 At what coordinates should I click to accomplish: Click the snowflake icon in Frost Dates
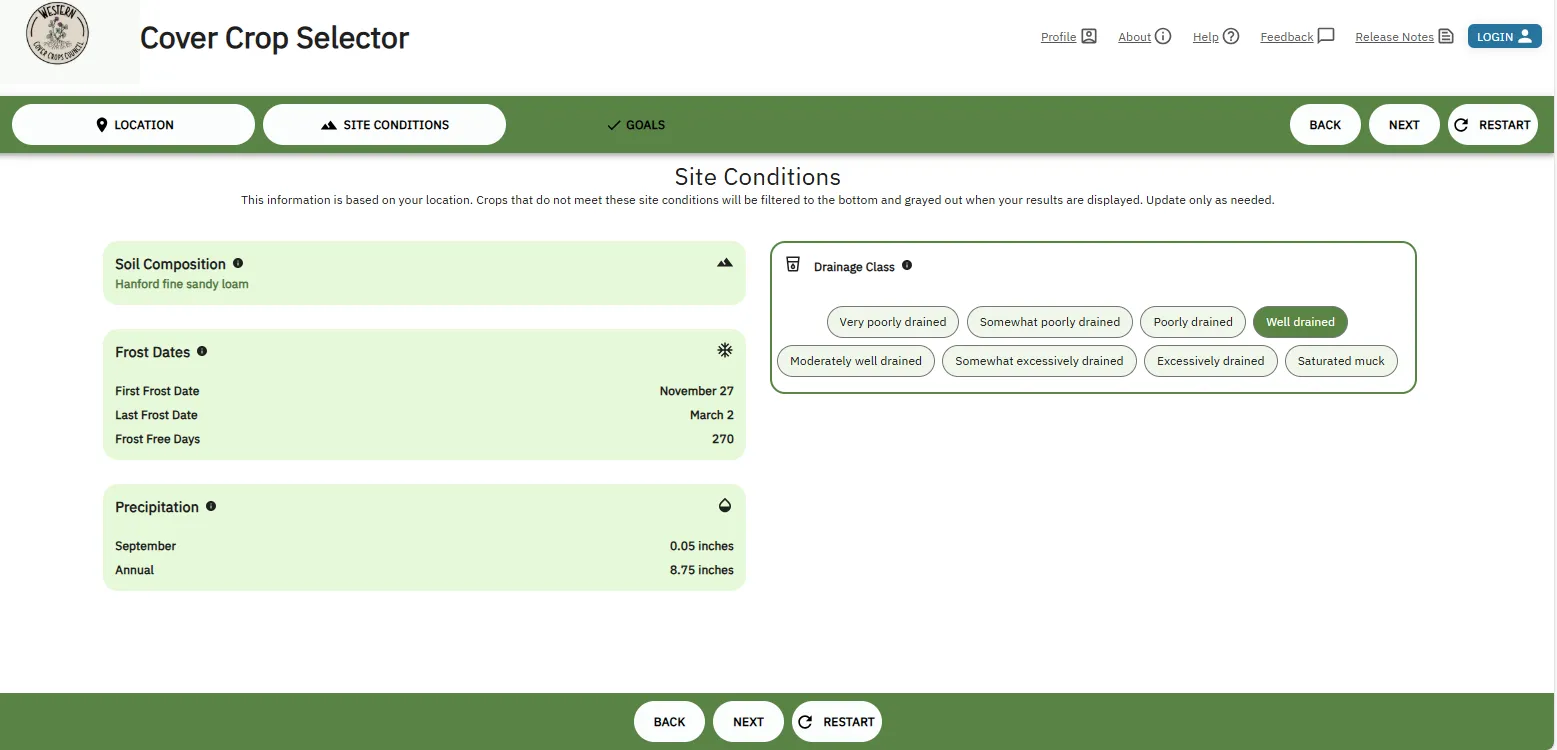(724, 350)
